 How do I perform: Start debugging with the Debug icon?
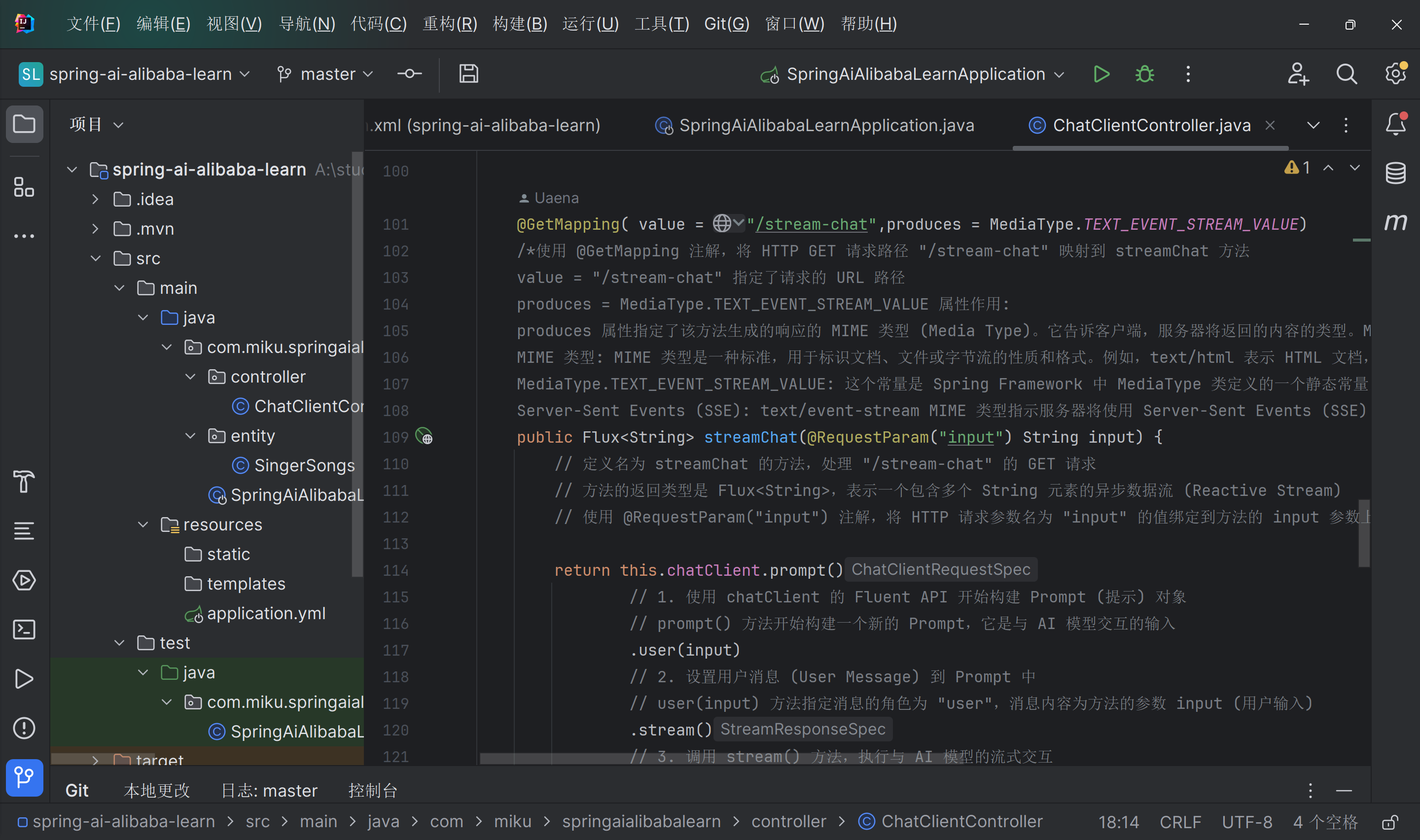(x=1144, y=73)
